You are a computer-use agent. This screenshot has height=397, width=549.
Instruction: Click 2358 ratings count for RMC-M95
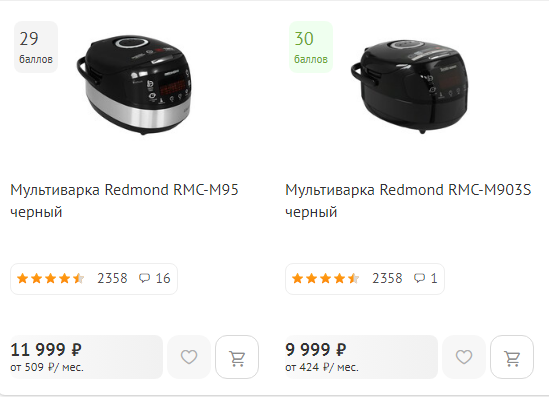pyautogui.click(x=112, y=279)
